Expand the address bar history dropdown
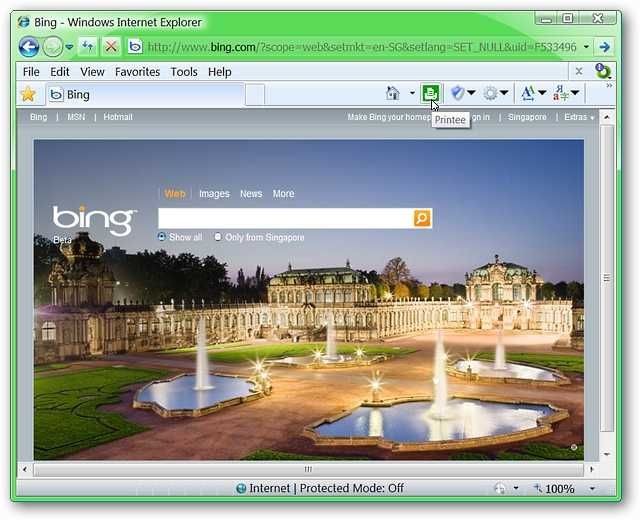 tap(586, 47)
